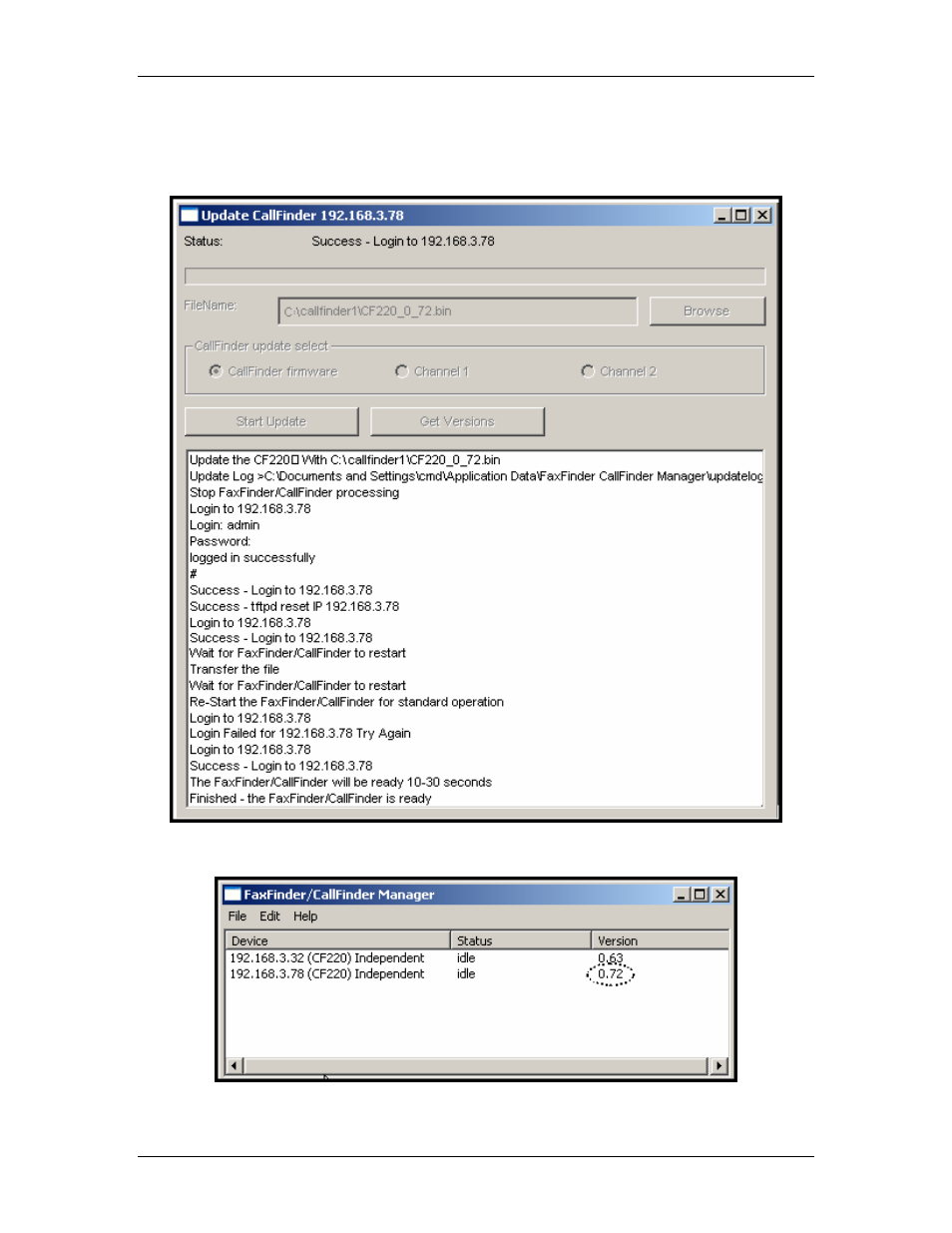
Task: Close the Update CallFinder window
Action: (x=762, y=216)
